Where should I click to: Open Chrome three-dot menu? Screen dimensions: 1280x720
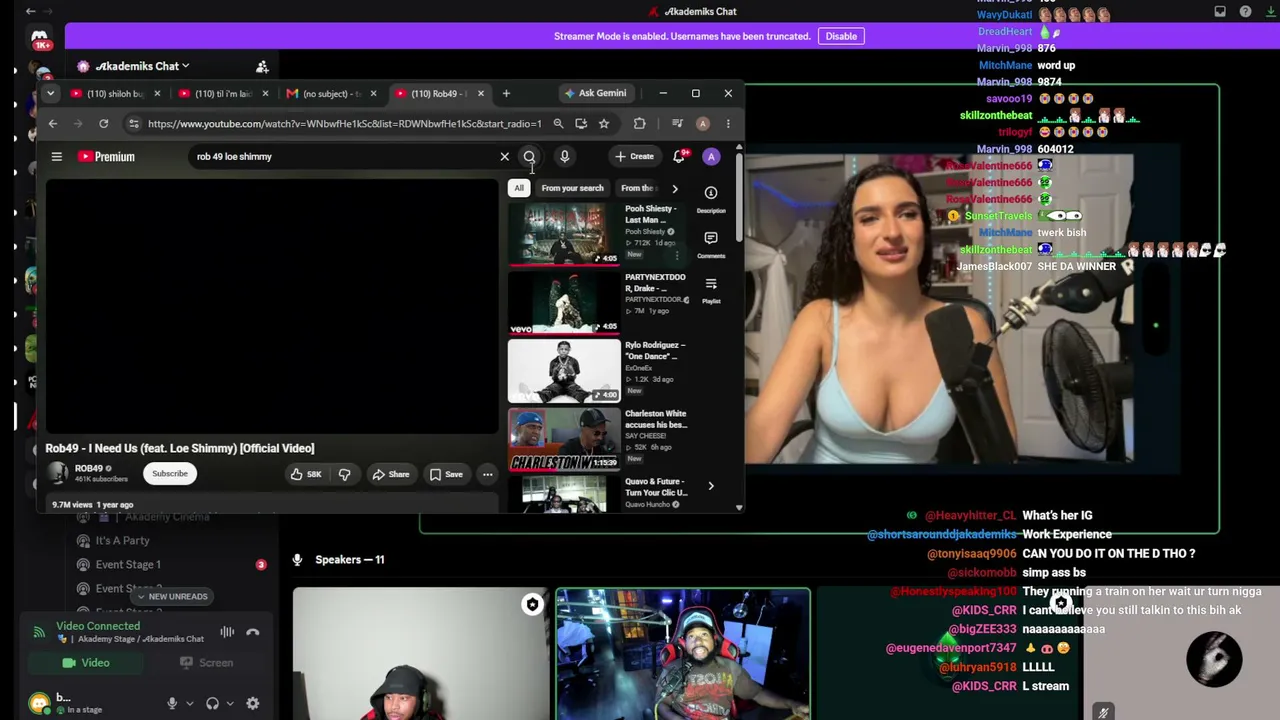(x=728, y=124)
